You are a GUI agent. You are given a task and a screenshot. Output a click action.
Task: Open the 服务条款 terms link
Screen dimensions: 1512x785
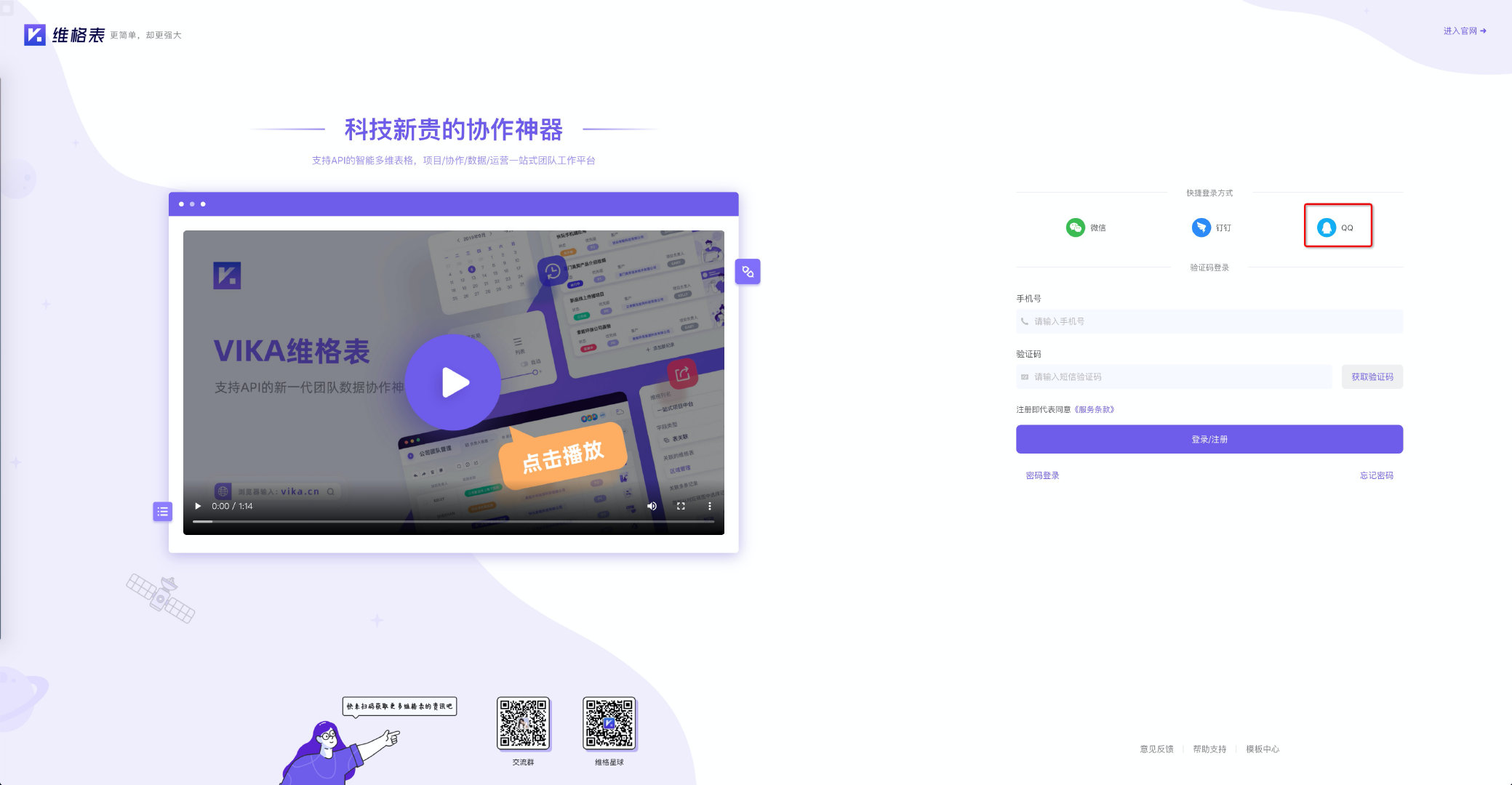point(1095,409)
